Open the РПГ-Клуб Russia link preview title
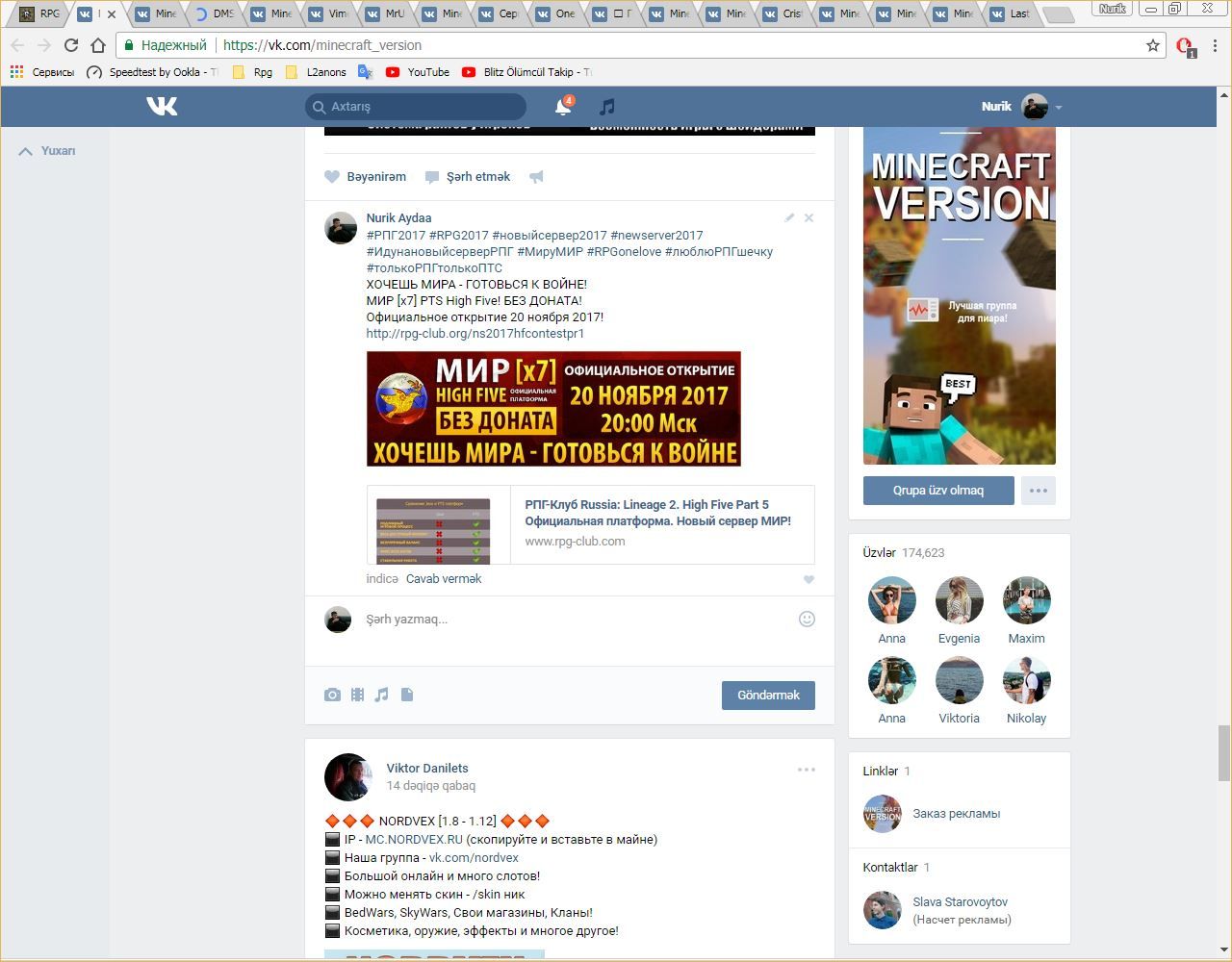 coord(658,513)
